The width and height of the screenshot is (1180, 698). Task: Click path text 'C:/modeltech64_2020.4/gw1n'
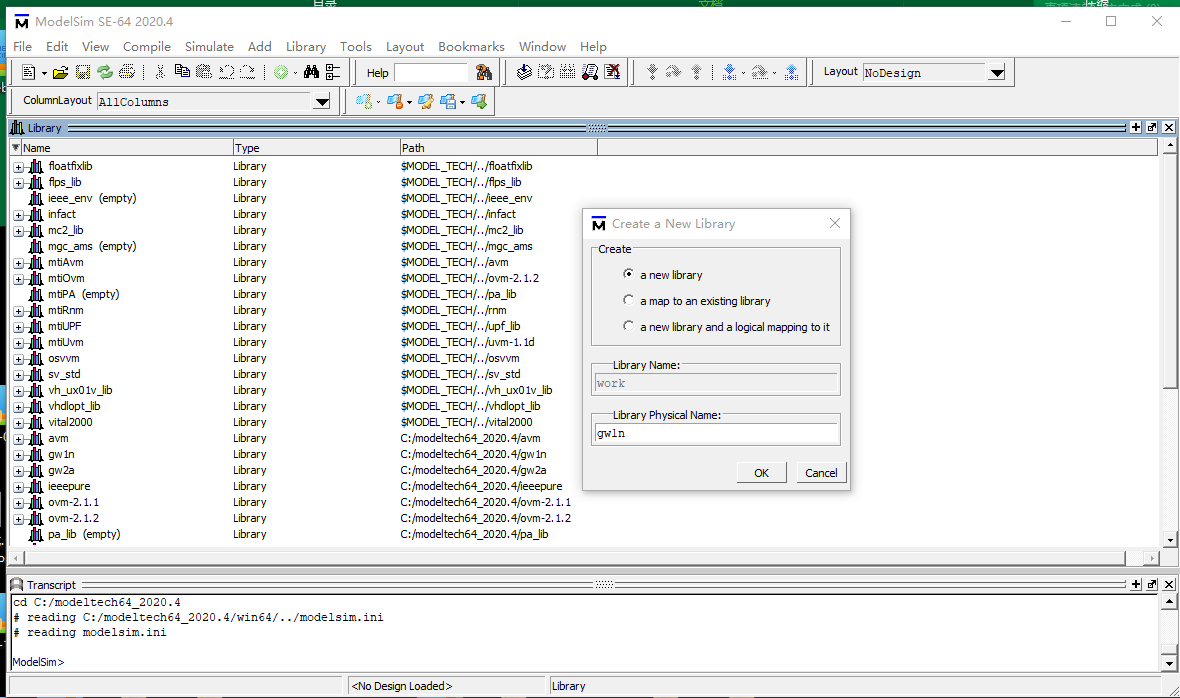coord(473,454)
